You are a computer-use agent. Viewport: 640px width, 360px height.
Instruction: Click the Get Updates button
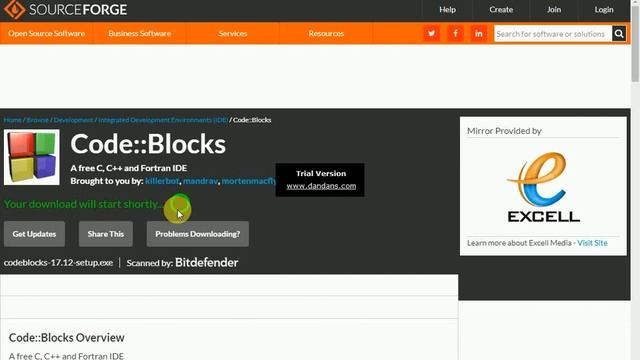click(x=34, y=234)
